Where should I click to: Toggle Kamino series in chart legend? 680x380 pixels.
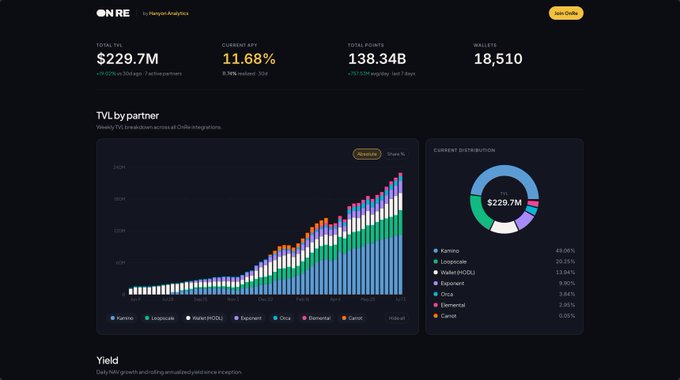pos(122,318)
